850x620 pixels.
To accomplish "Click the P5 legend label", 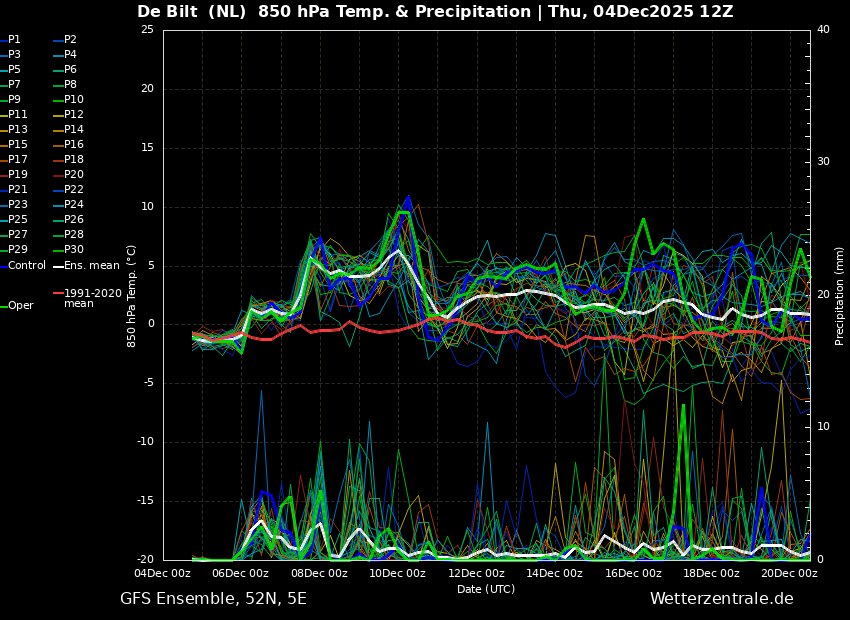I will click(11, 69).
